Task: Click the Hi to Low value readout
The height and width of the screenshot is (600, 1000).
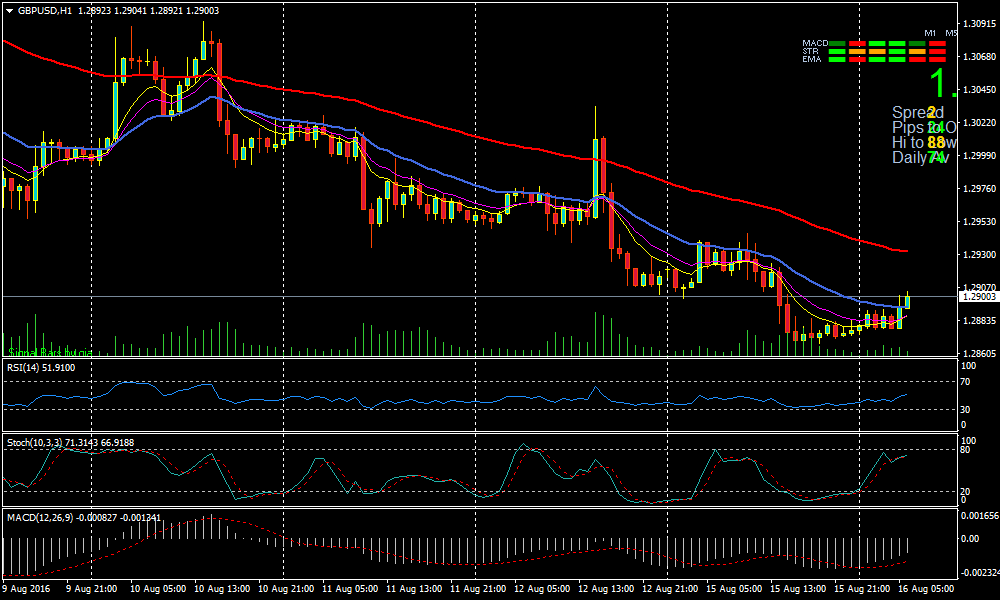Action: tap(936, 142)
